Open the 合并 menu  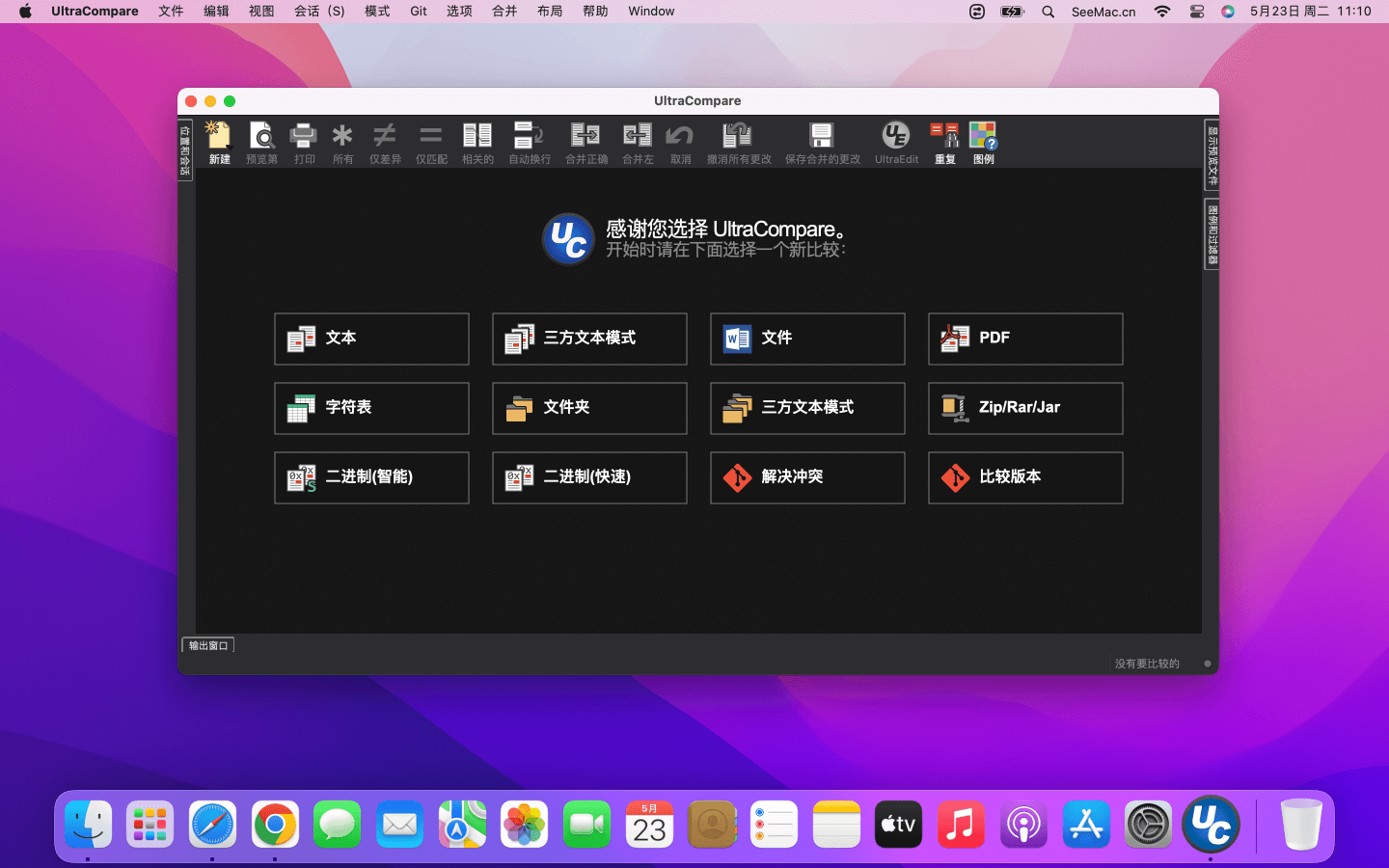click(504, 12)
